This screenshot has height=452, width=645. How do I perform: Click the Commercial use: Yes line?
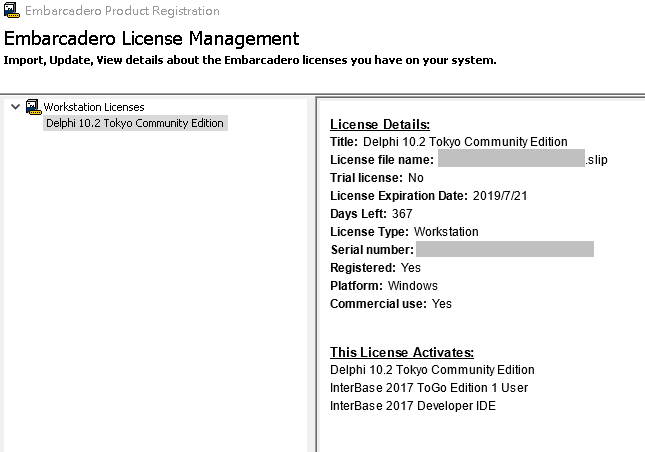(x=391, y=304)
